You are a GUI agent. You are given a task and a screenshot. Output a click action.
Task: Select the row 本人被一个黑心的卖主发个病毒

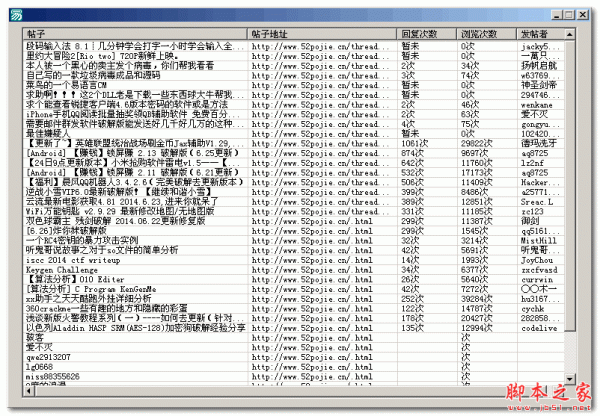(x=293, y=66)
